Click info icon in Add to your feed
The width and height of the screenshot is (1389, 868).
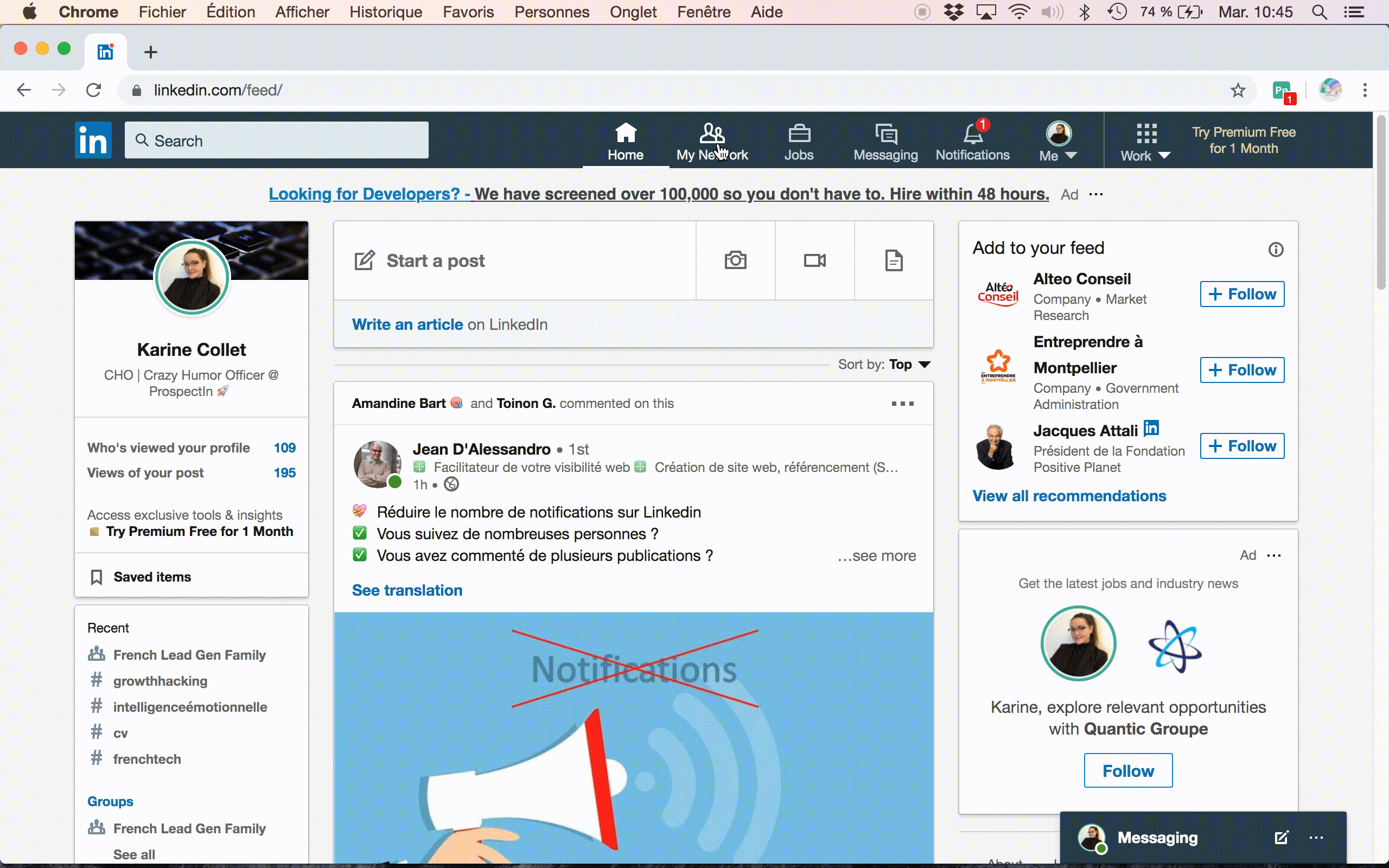point(1276,250)
